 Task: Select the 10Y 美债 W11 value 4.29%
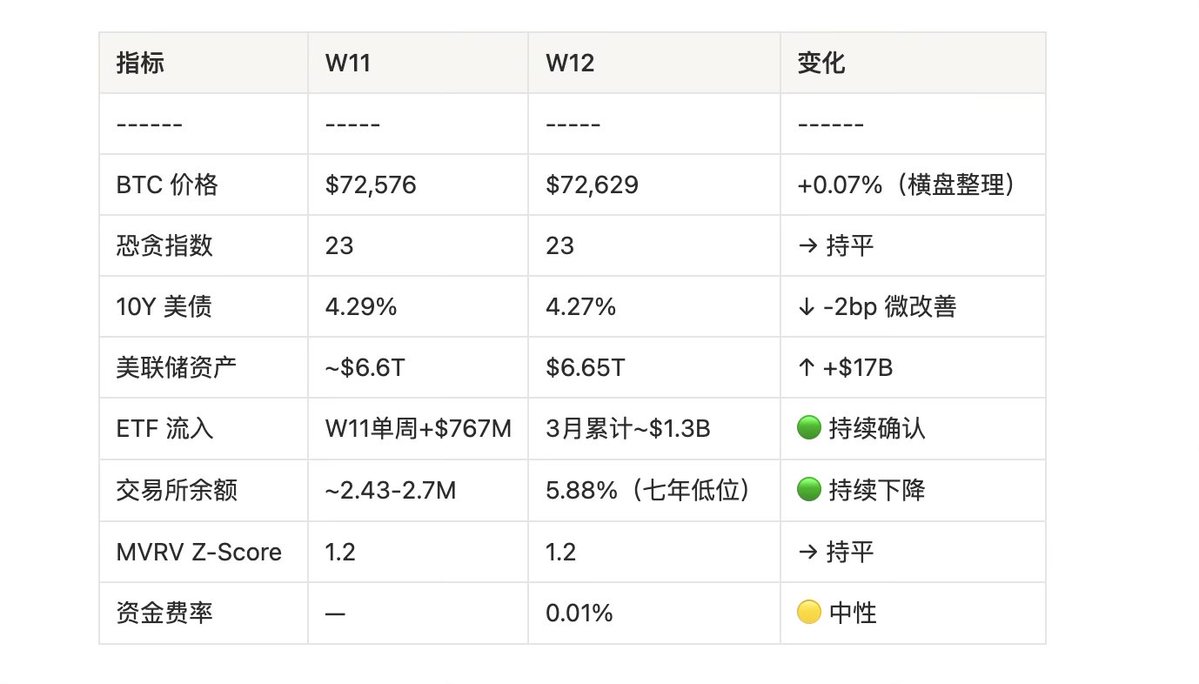[361, 307]
